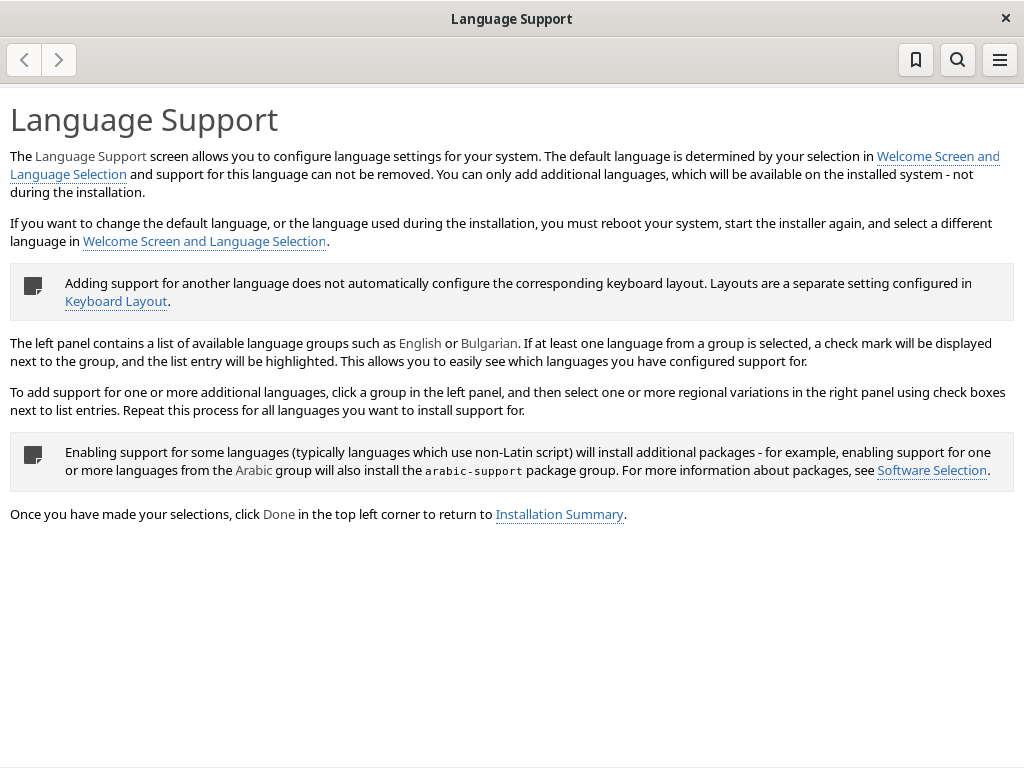Click the note icon beside the keyboard layout note
Viewport: 1024px width, 768px height.
tap(33, 286)
